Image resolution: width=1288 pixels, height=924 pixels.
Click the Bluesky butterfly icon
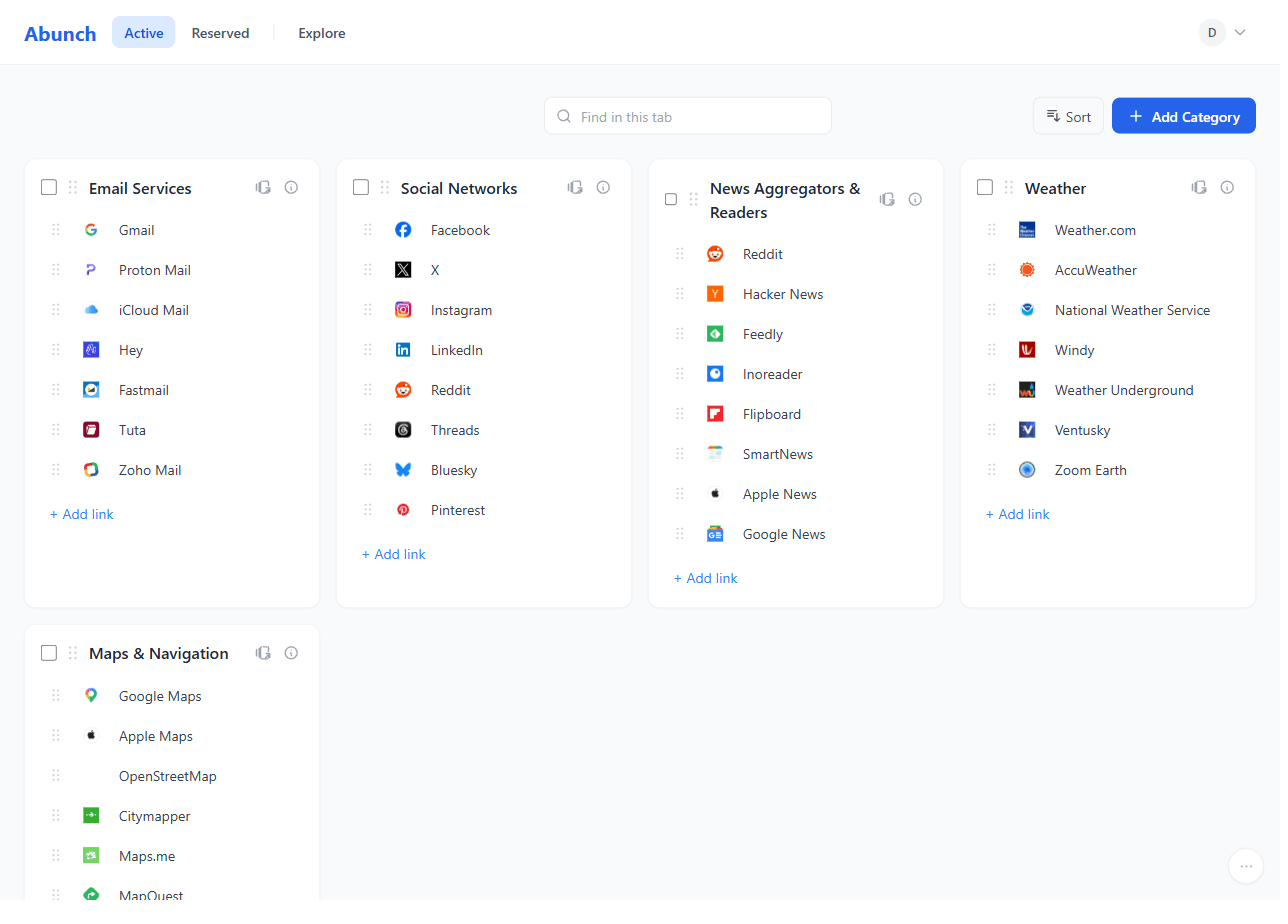click(403, 470)
